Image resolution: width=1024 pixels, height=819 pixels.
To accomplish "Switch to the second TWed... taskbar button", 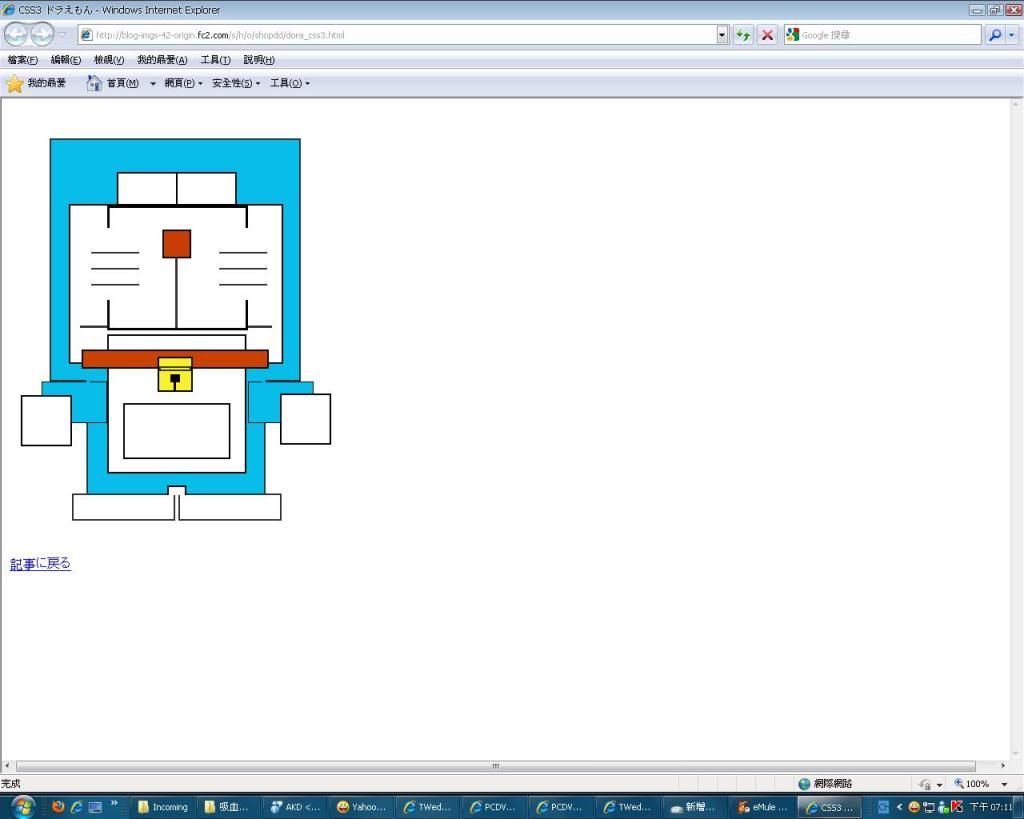I will pyautogui.click(x=629, y=807).
